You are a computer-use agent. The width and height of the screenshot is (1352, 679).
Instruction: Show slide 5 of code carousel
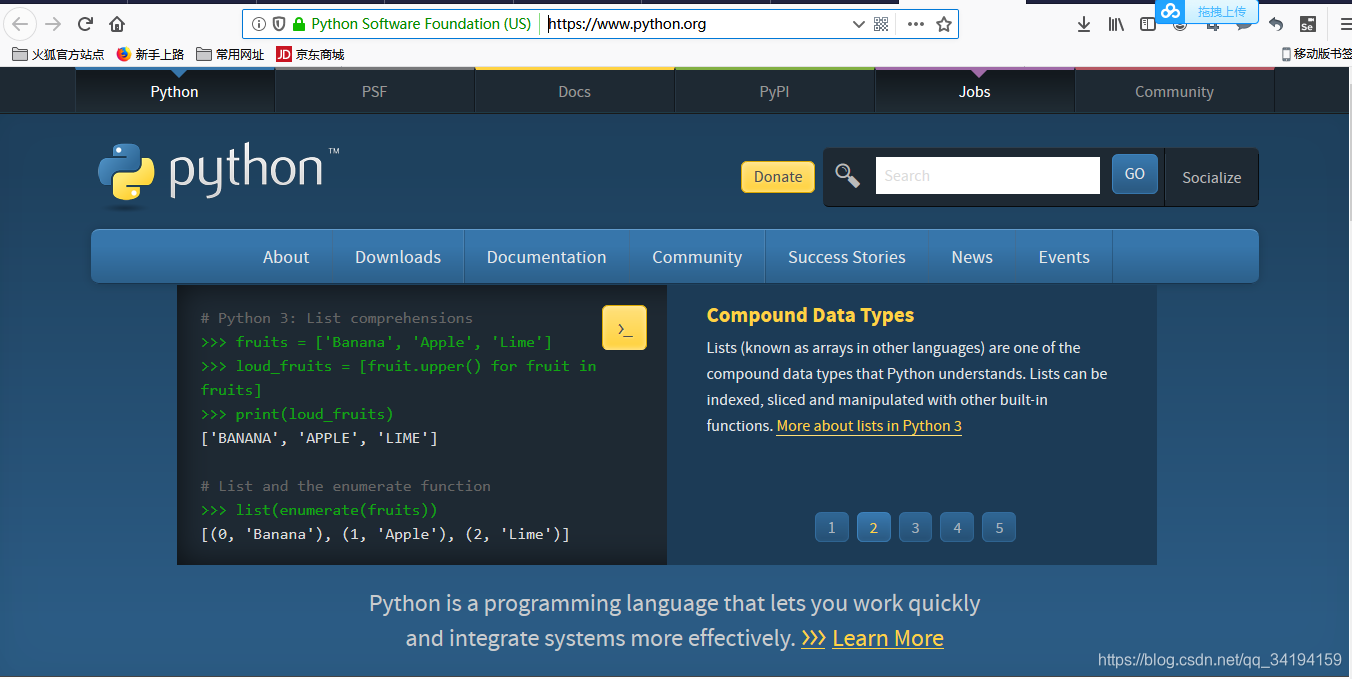click(x=999, y=527)
